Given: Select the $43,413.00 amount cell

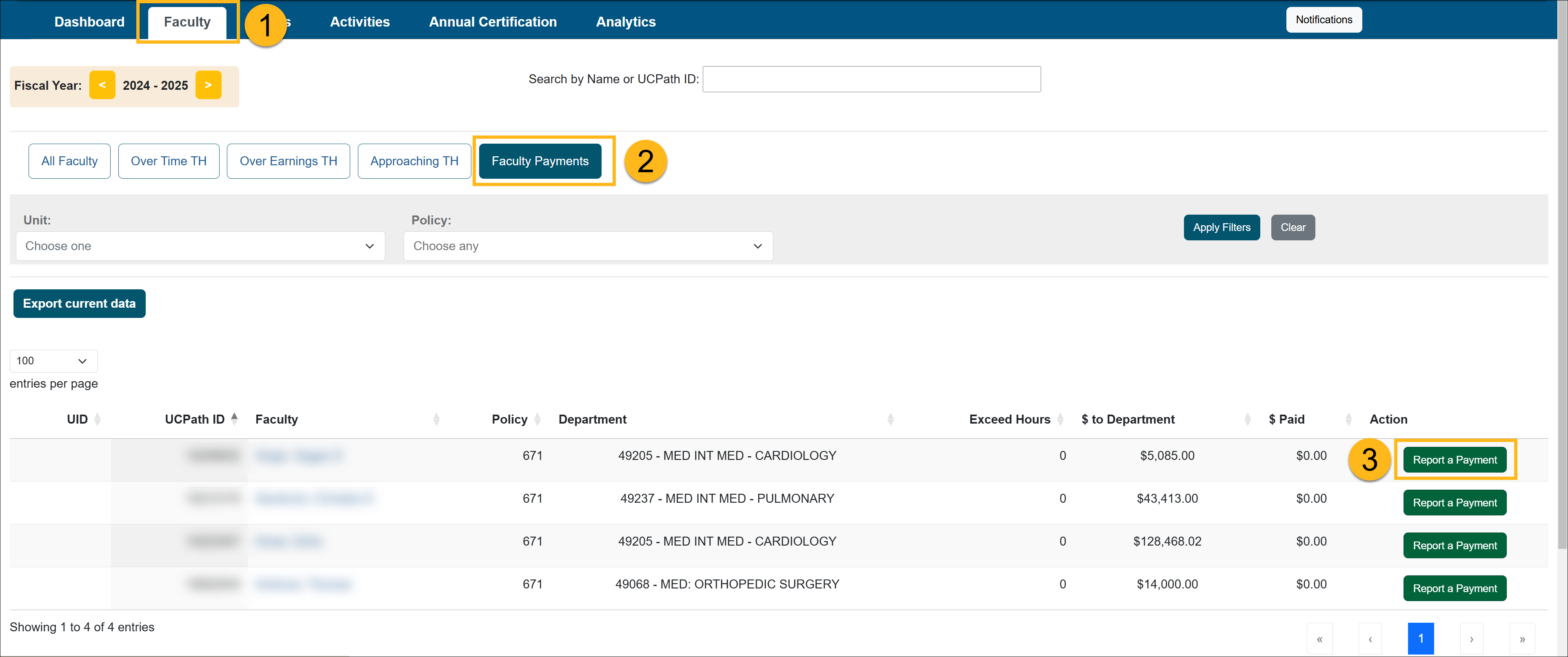Looking at the screenshot, I should (1167, 499).
